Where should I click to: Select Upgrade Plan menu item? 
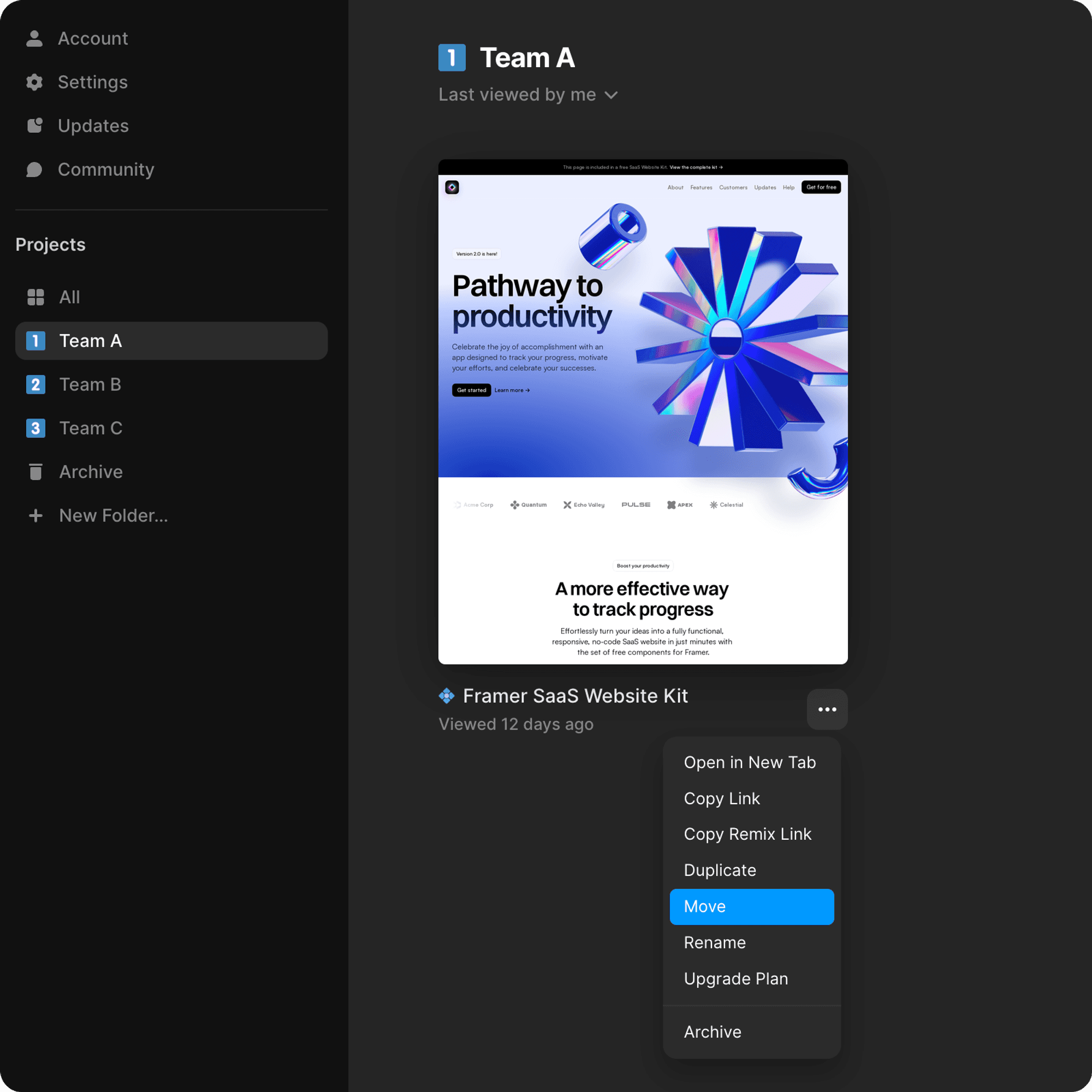tap(735, 978)
